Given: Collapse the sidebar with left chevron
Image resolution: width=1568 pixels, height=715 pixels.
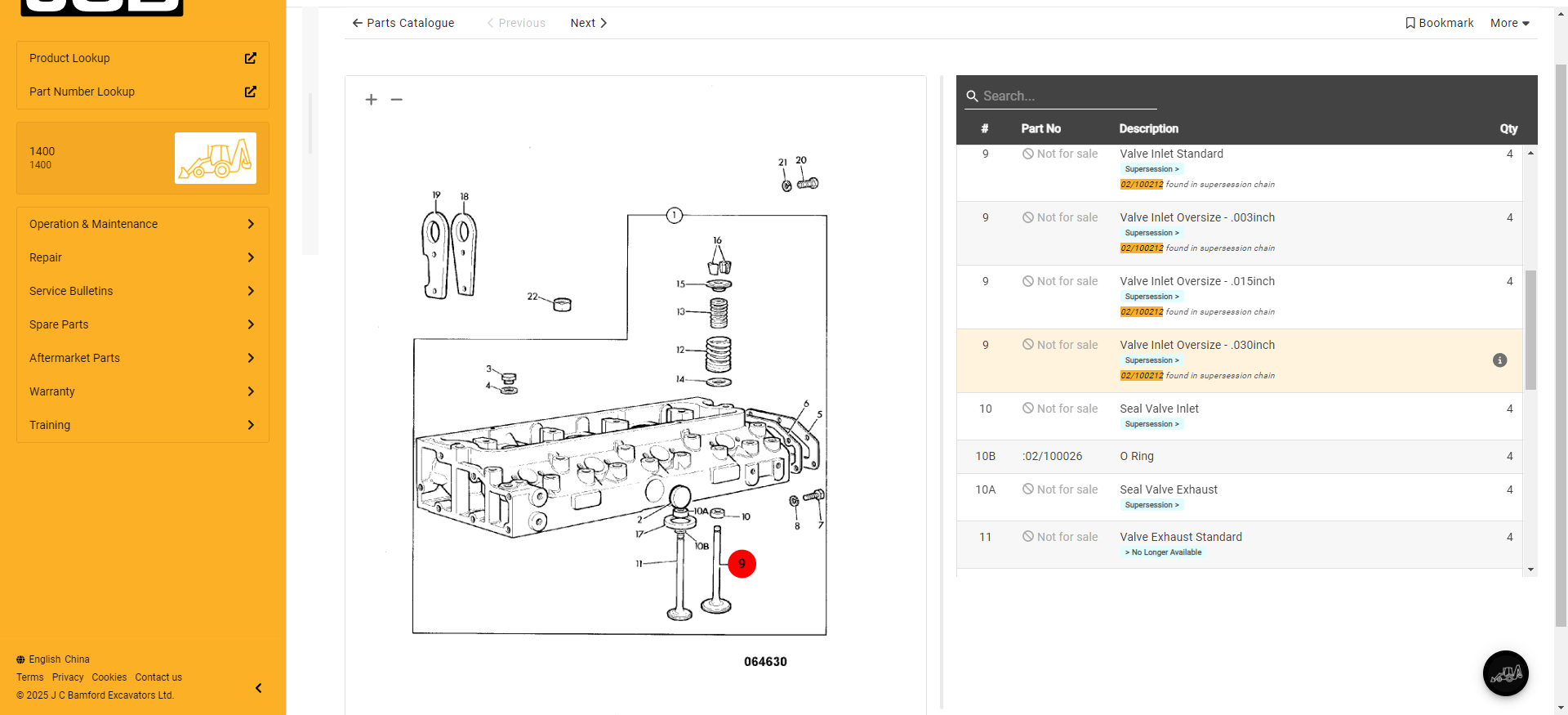Looking at the screenshot, I should [259, 688].
